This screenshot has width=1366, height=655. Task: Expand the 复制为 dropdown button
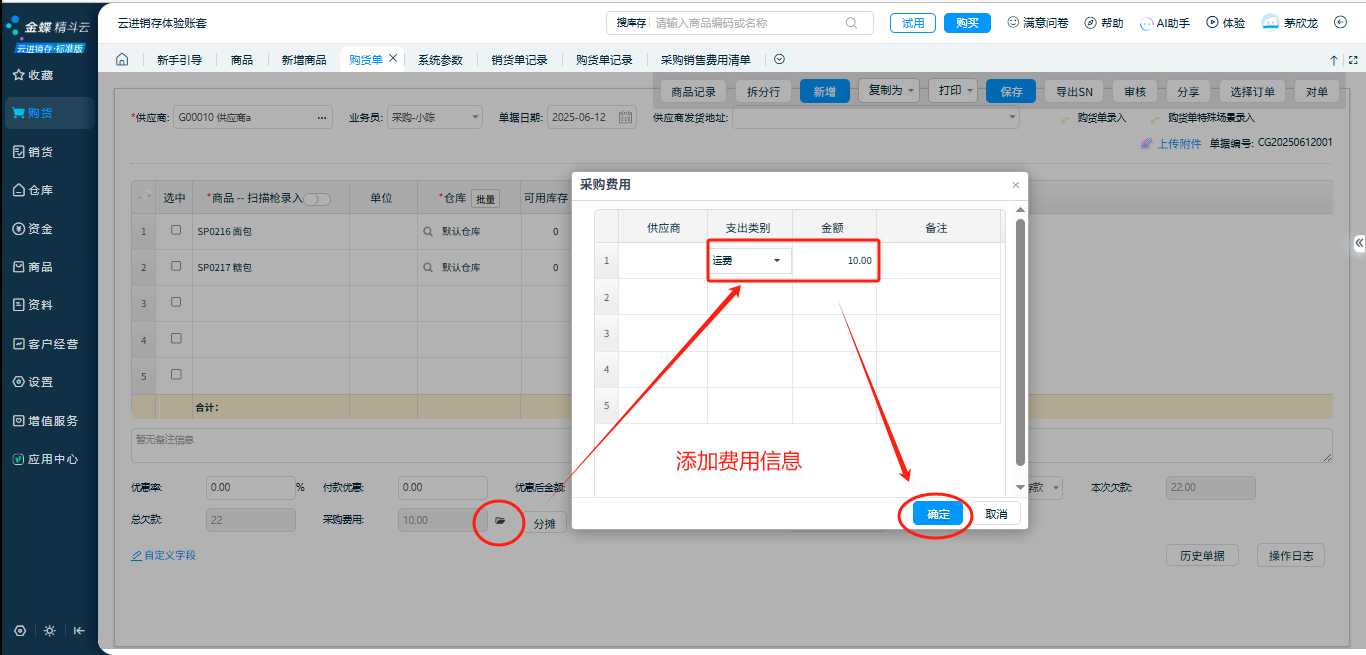tap(912, 91)
